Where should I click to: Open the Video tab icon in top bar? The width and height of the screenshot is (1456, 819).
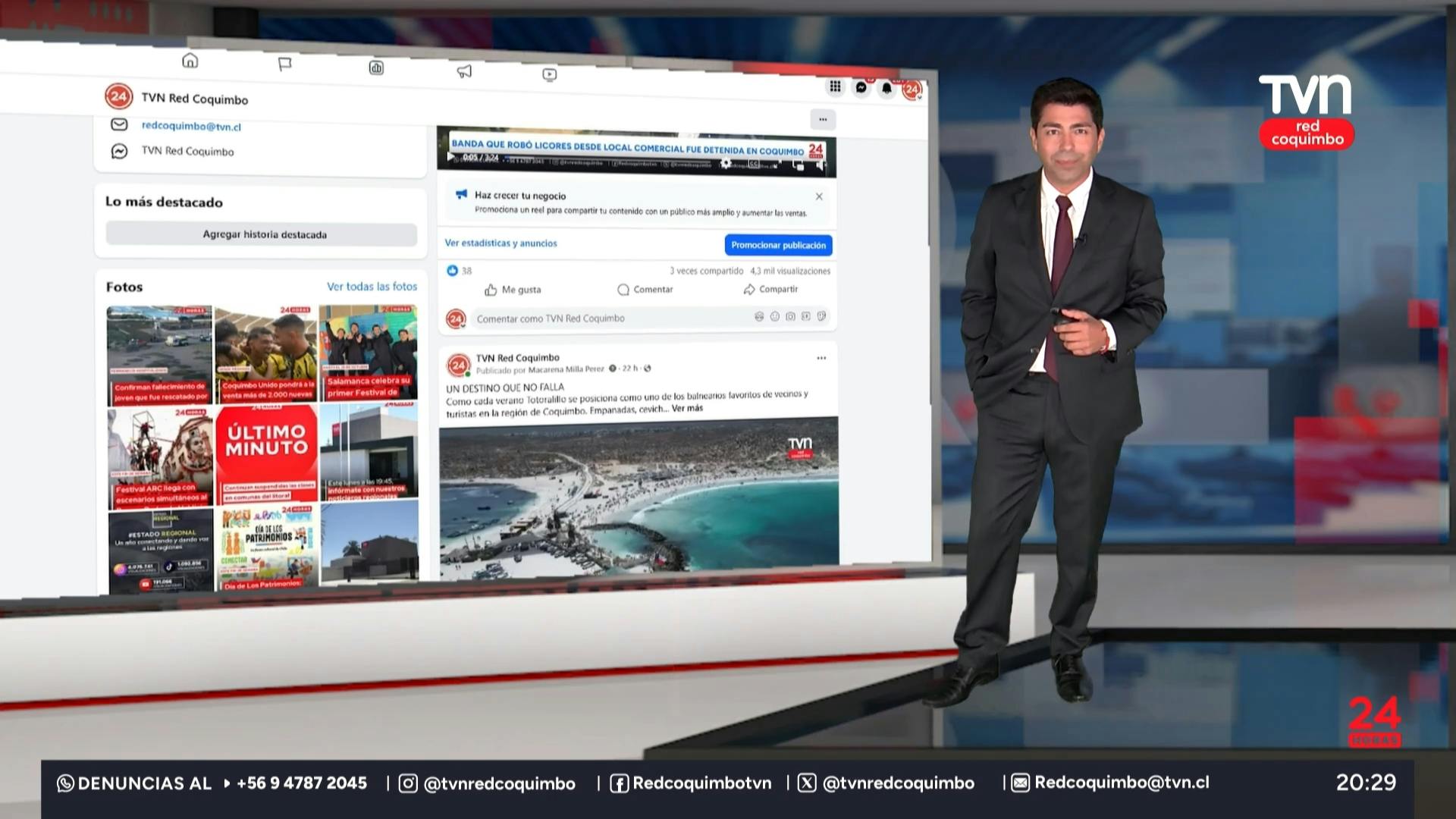(550, 74)
